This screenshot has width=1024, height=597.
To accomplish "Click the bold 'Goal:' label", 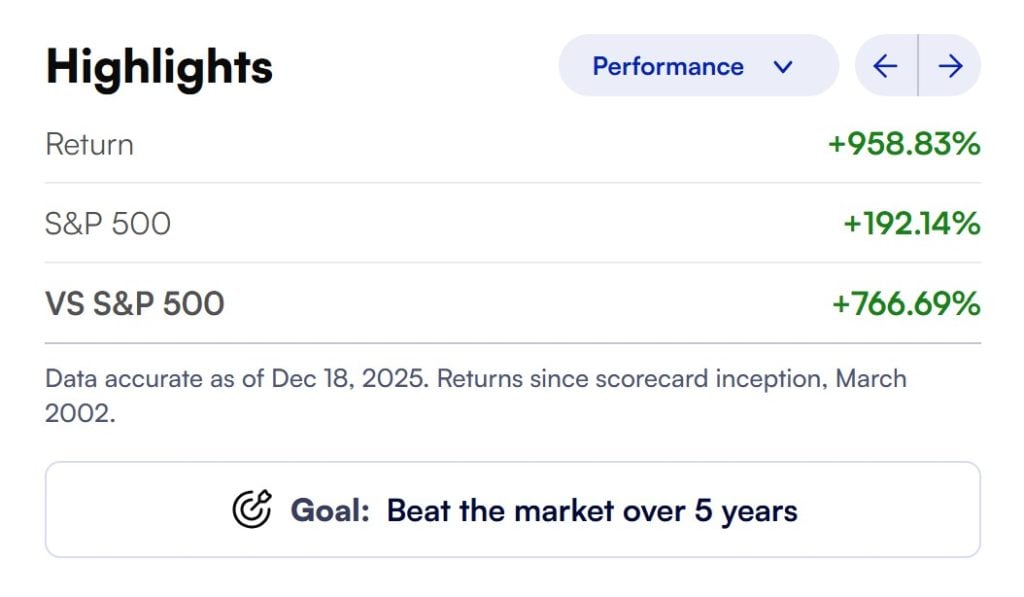I will [330, 511].
